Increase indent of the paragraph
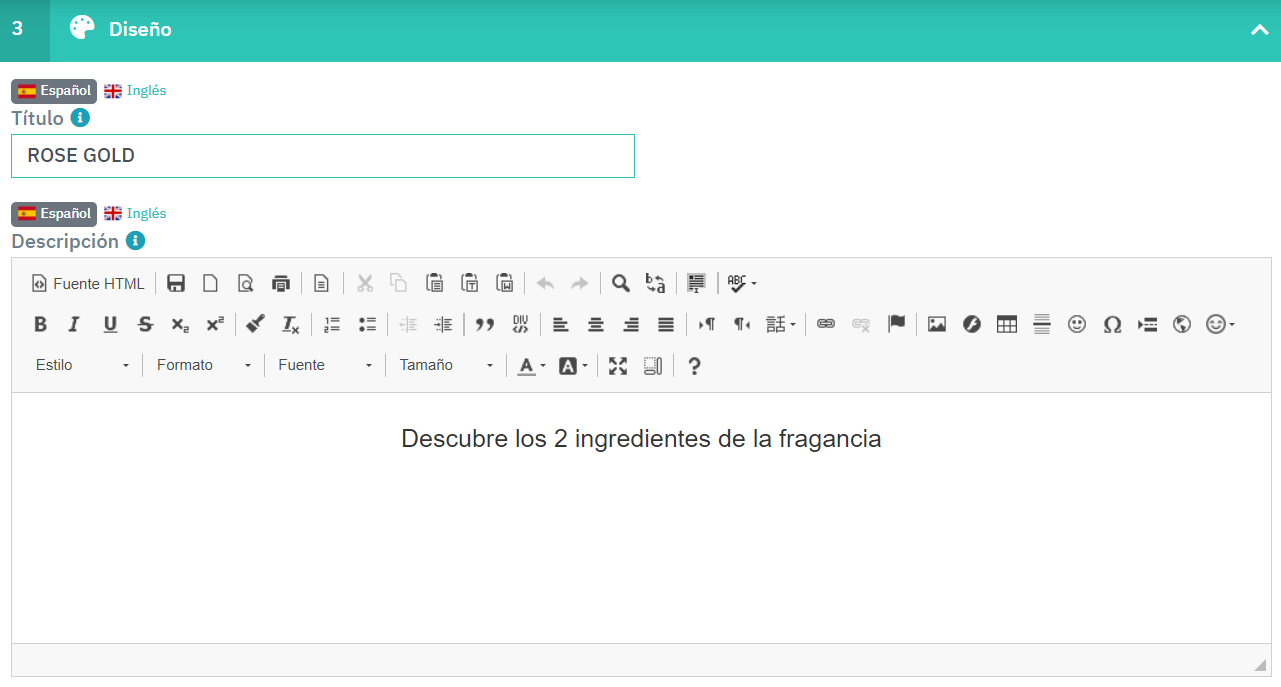This screenshot has height=687, width=1281. pos(443,324)
